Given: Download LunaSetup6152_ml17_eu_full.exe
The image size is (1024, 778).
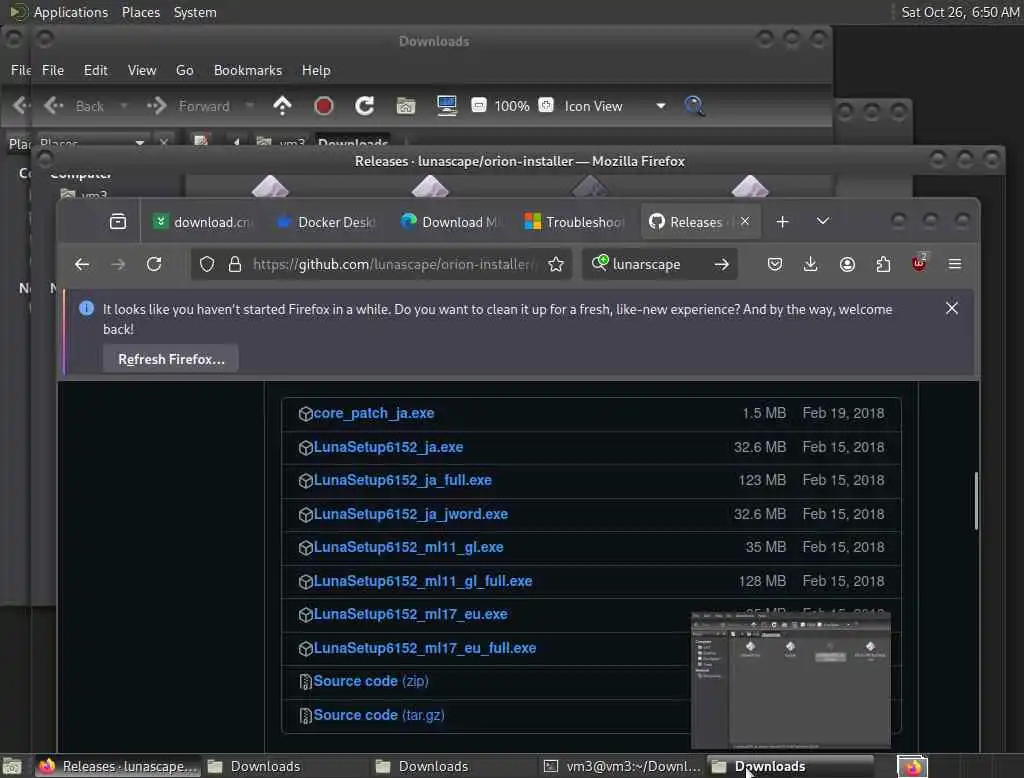Looking at the screenshot, I should pos(424,648).
